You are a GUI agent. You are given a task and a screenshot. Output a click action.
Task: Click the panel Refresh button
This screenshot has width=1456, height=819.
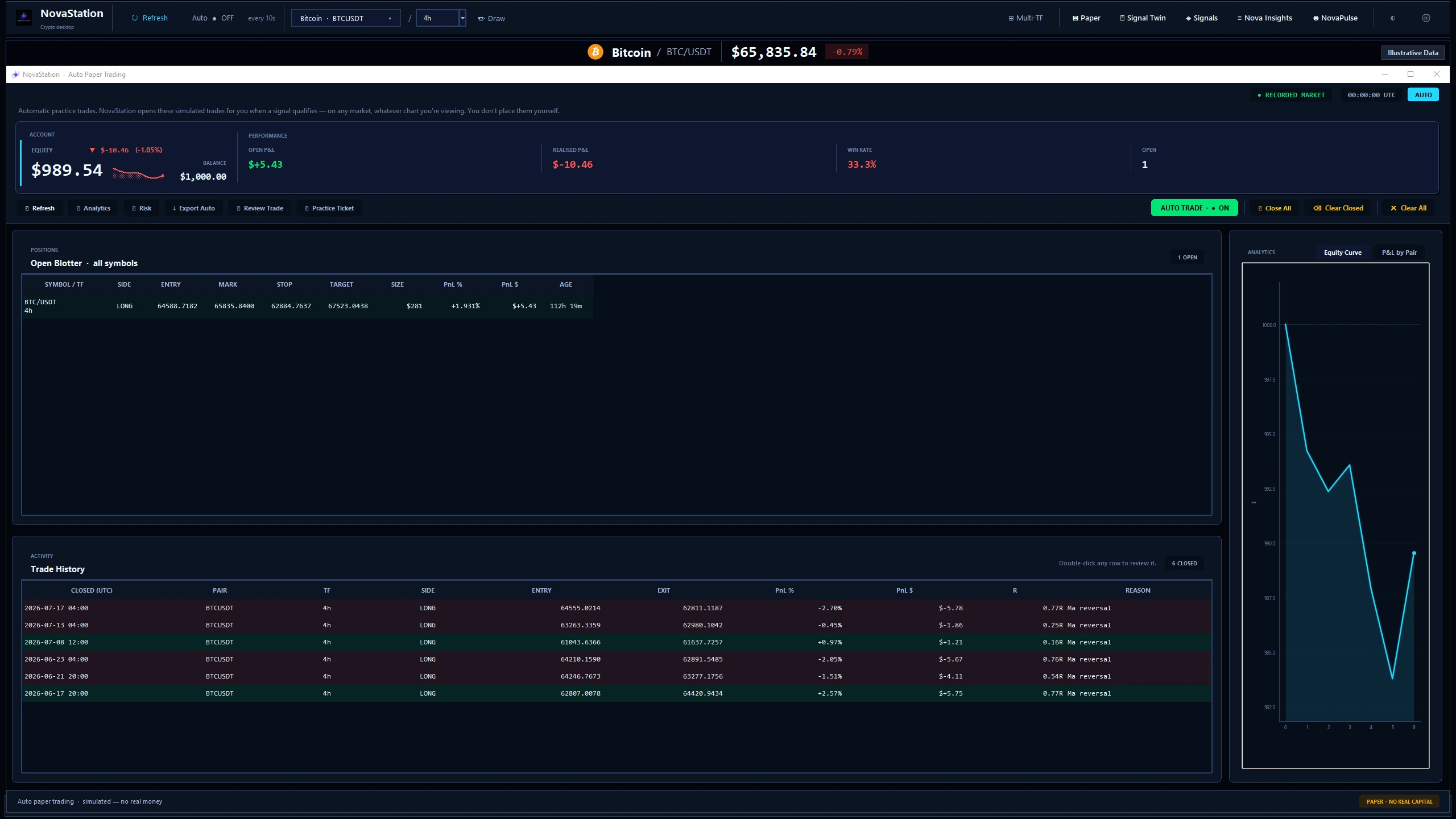coord(40,208)
